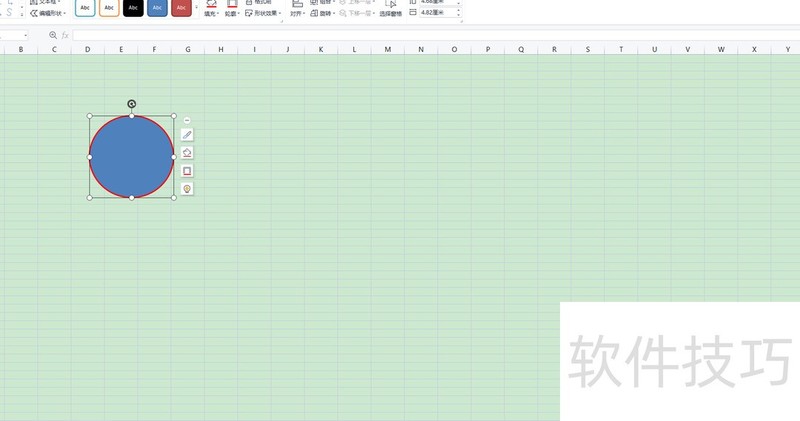Click the magnifier zoom icon beside formula bar
This screenshot has height=421, width=800.
(x=53, y=35)
